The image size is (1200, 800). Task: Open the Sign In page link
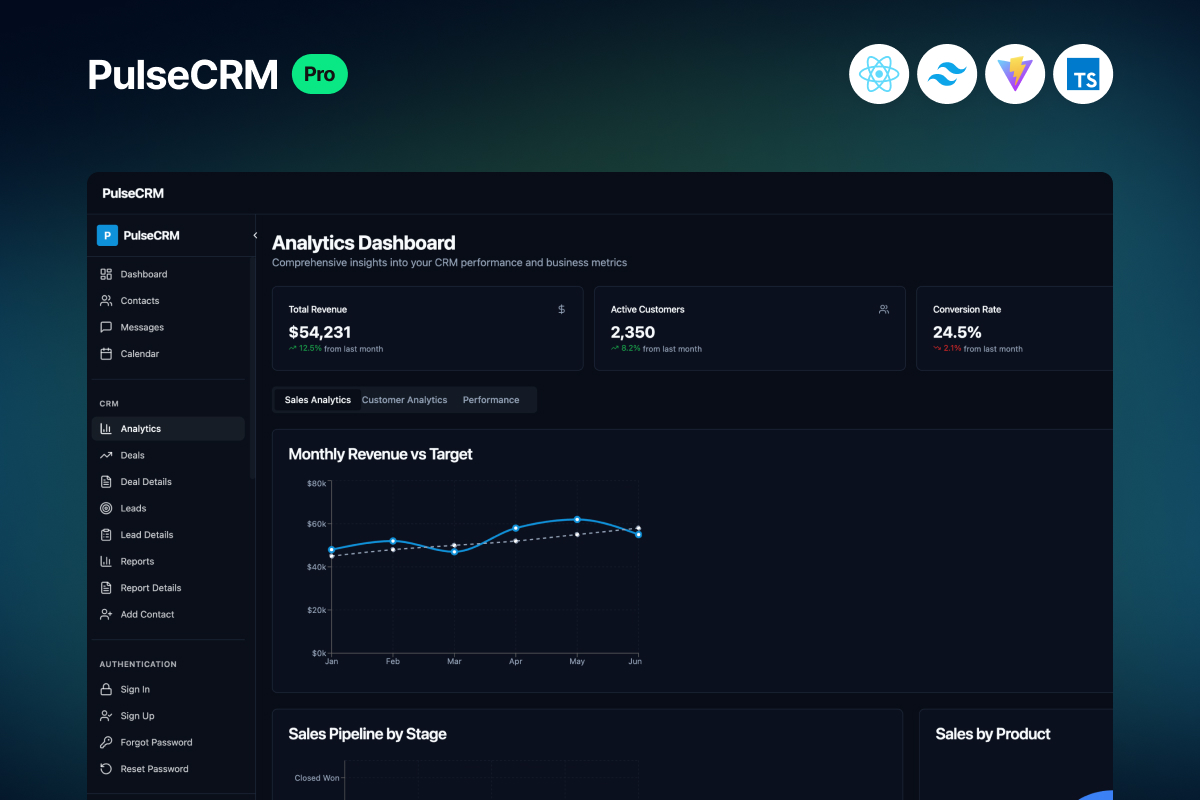pos(168,690)
